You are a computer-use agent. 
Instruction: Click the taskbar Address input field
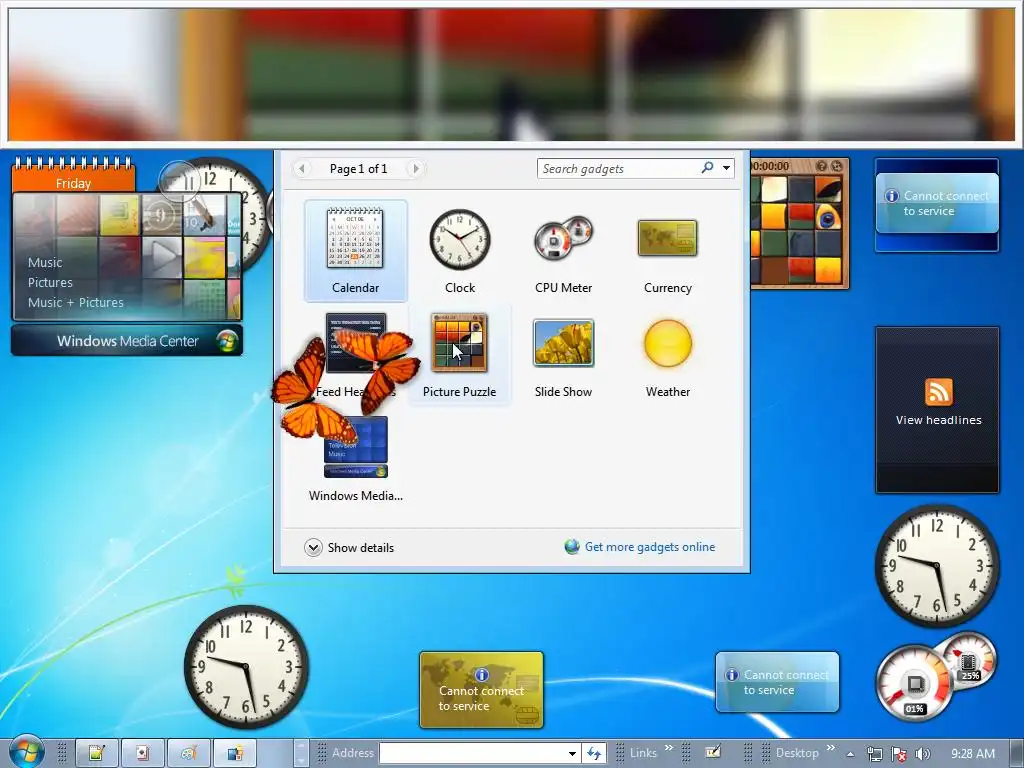(x=474, y=753)
